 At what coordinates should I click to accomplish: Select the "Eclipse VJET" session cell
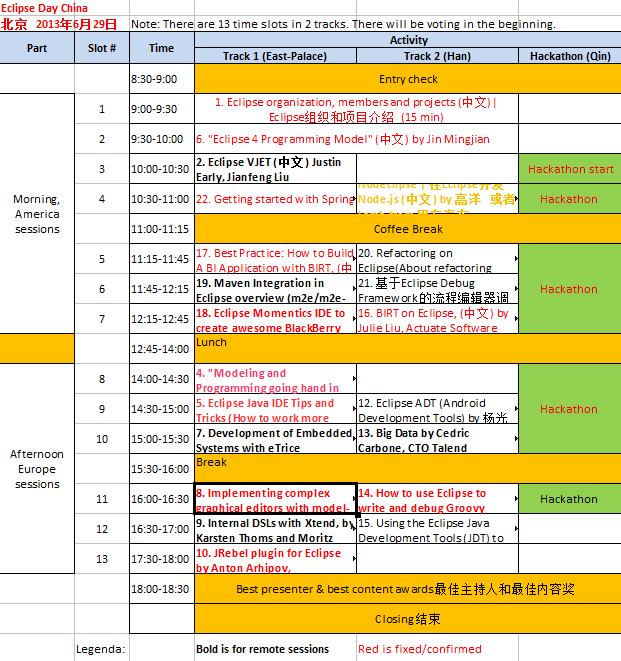(x=275, y=169)
